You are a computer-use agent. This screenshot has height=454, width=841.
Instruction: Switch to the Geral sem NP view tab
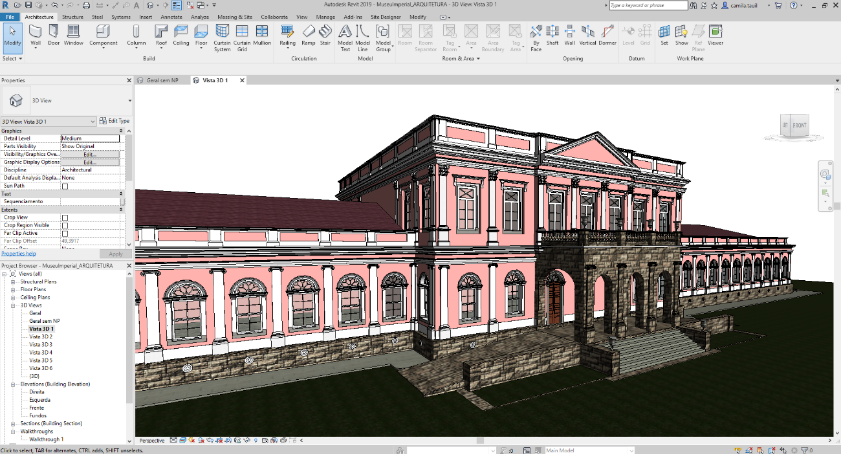161,79
